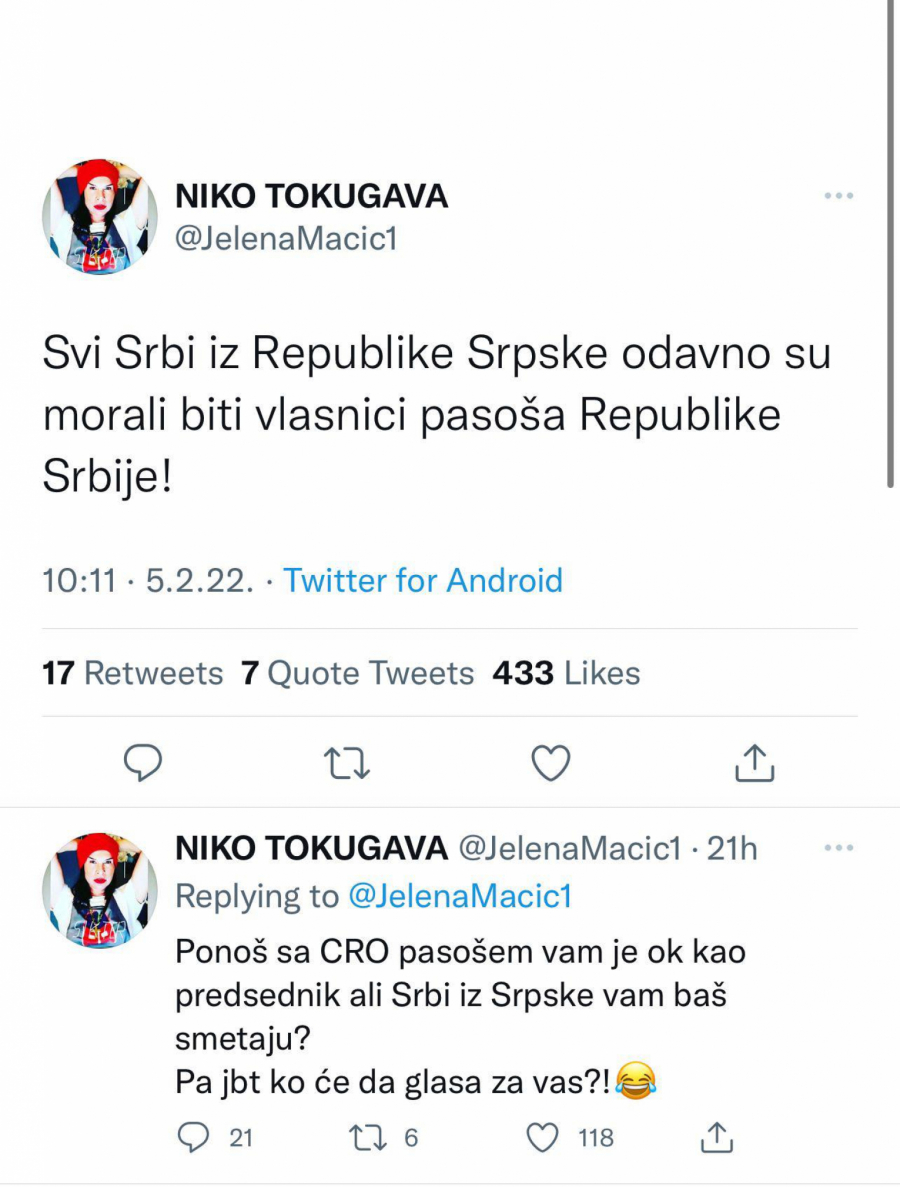The image size is (900, 1187).
Task: Open the reply composer via the reply icon
Action: coord(143,763)
